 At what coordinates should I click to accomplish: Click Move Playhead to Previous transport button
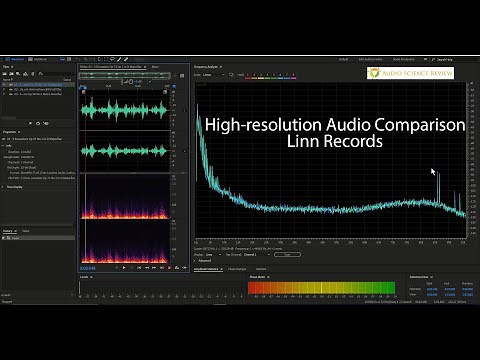click(x=139, y=268)
